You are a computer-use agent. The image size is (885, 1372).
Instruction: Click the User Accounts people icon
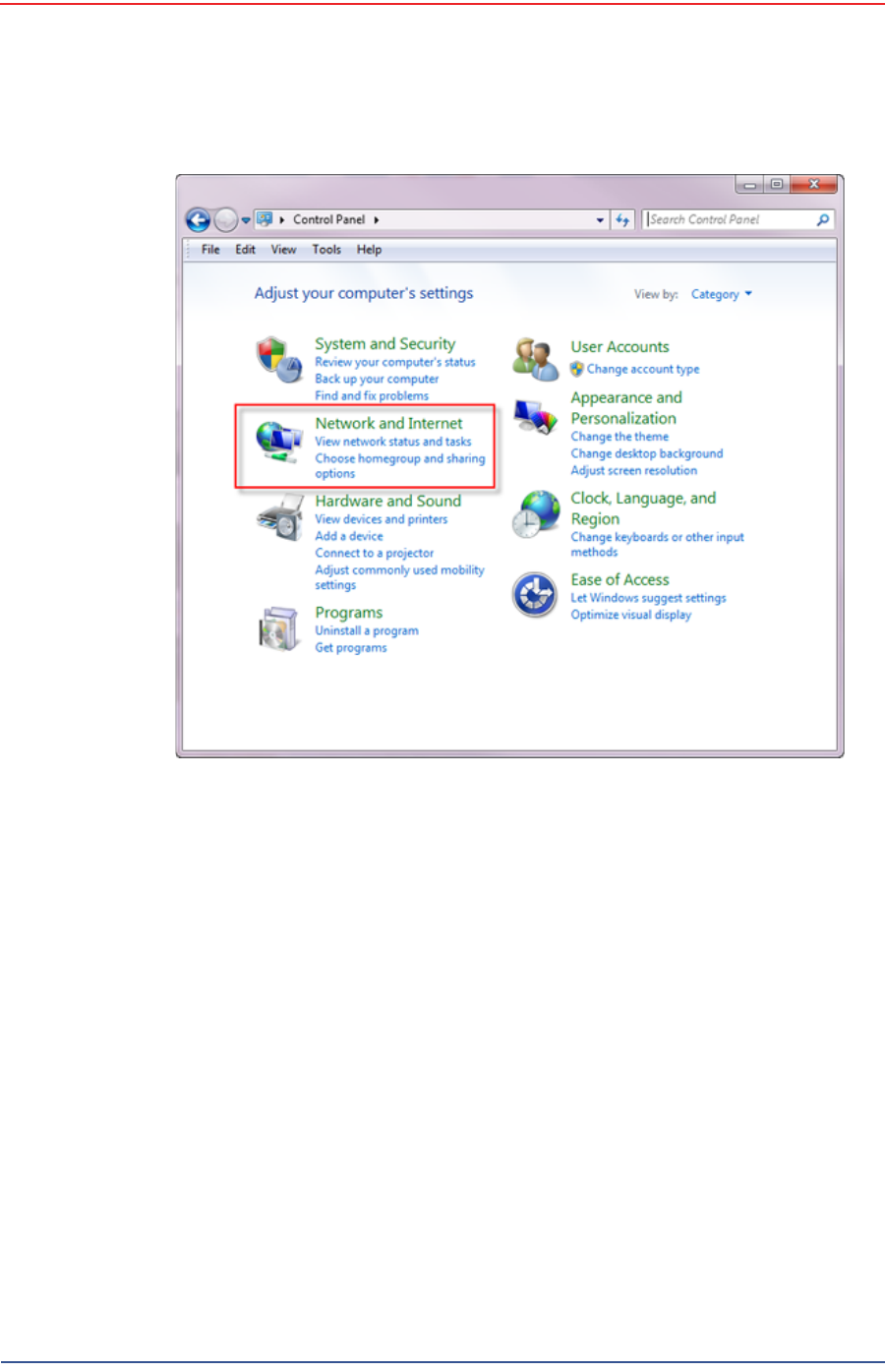(x=535, y=359)
